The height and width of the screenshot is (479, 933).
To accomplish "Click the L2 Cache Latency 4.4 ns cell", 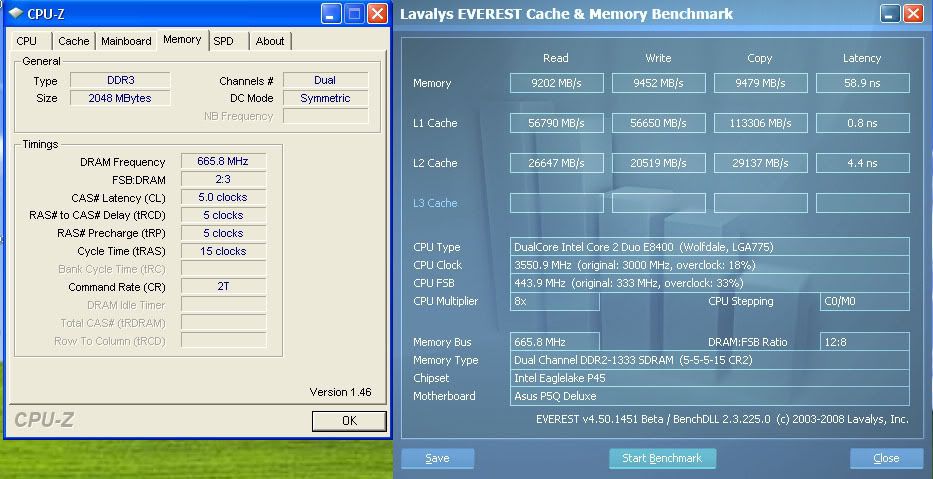I will point(863,163).
